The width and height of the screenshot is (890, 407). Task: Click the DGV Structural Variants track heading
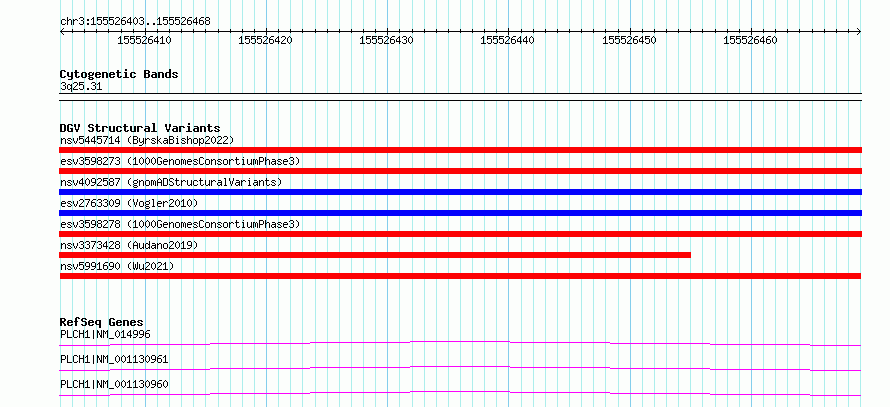140,128
